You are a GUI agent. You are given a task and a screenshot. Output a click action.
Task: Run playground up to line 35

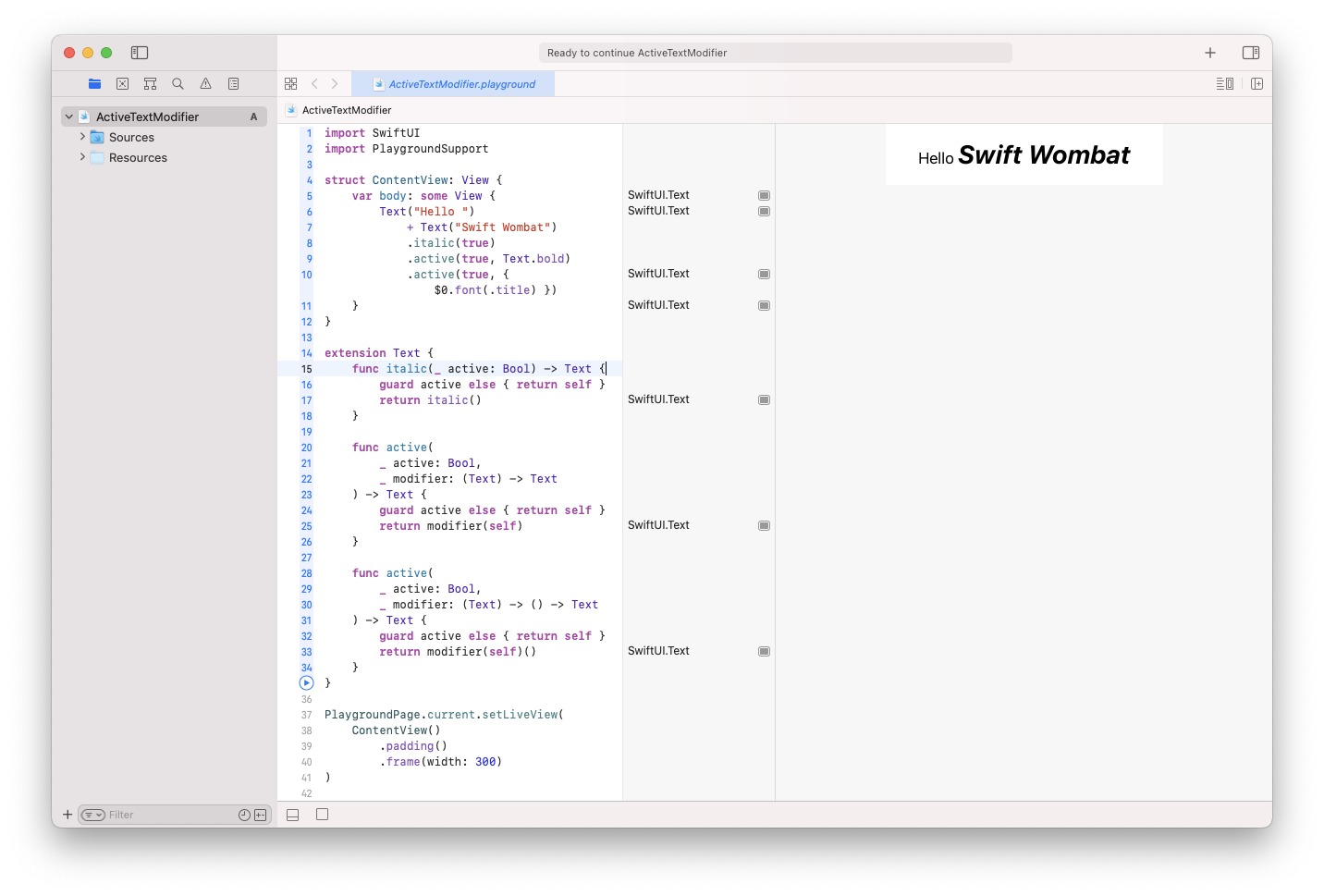click(307, 682)
